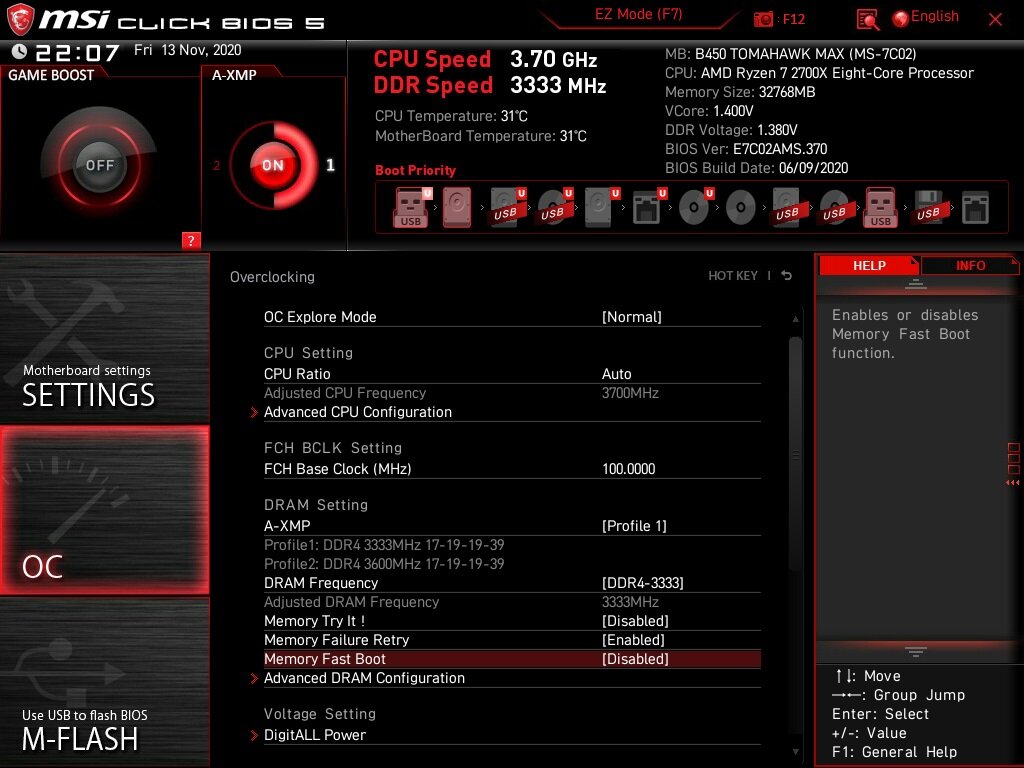
Task: Toggle the GAME BOOST OFF knob
Action: point(99,165)
